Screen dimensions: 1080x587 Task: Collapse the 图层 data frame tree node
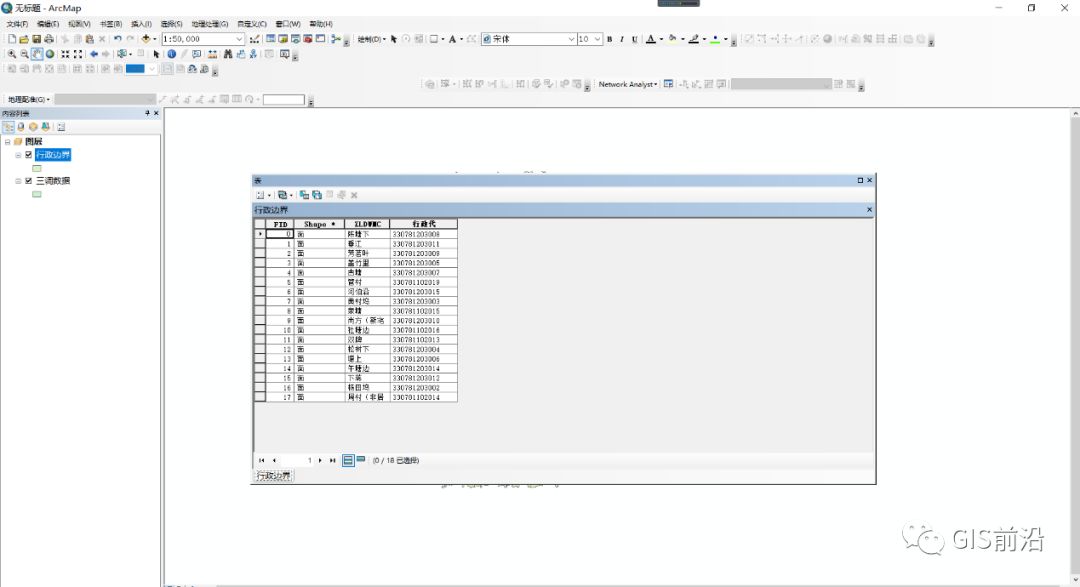point(8,141)
